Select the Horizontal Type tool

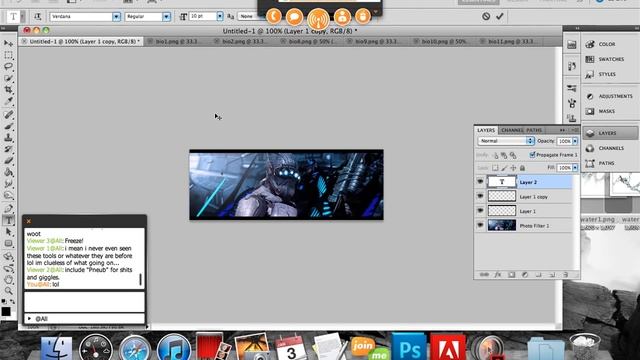(x=9, y=220)
